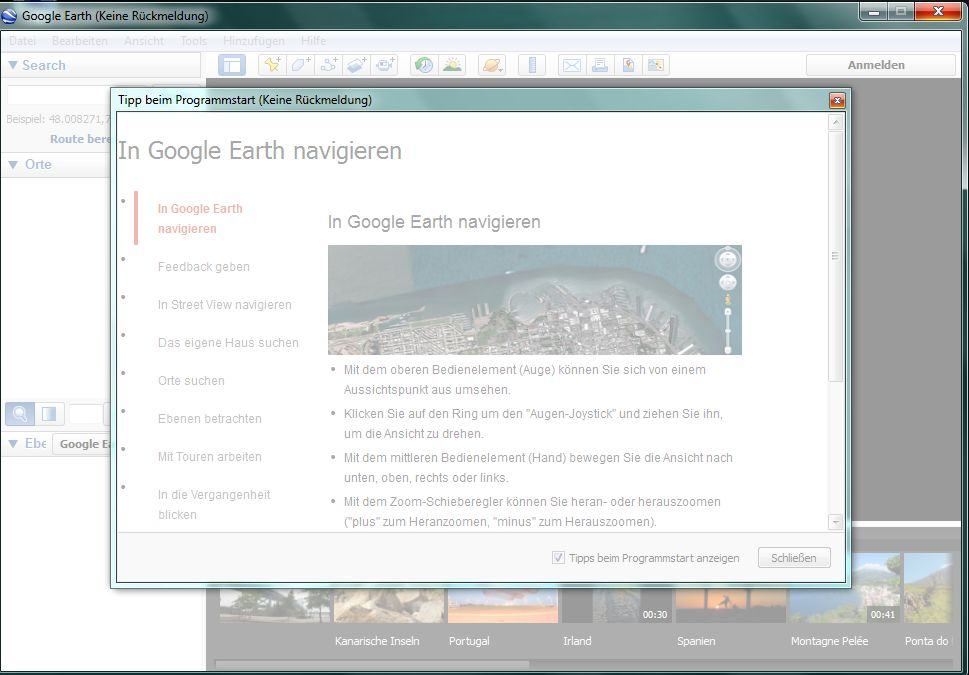Open the Feedback geben tip

[x=204, y=267]
